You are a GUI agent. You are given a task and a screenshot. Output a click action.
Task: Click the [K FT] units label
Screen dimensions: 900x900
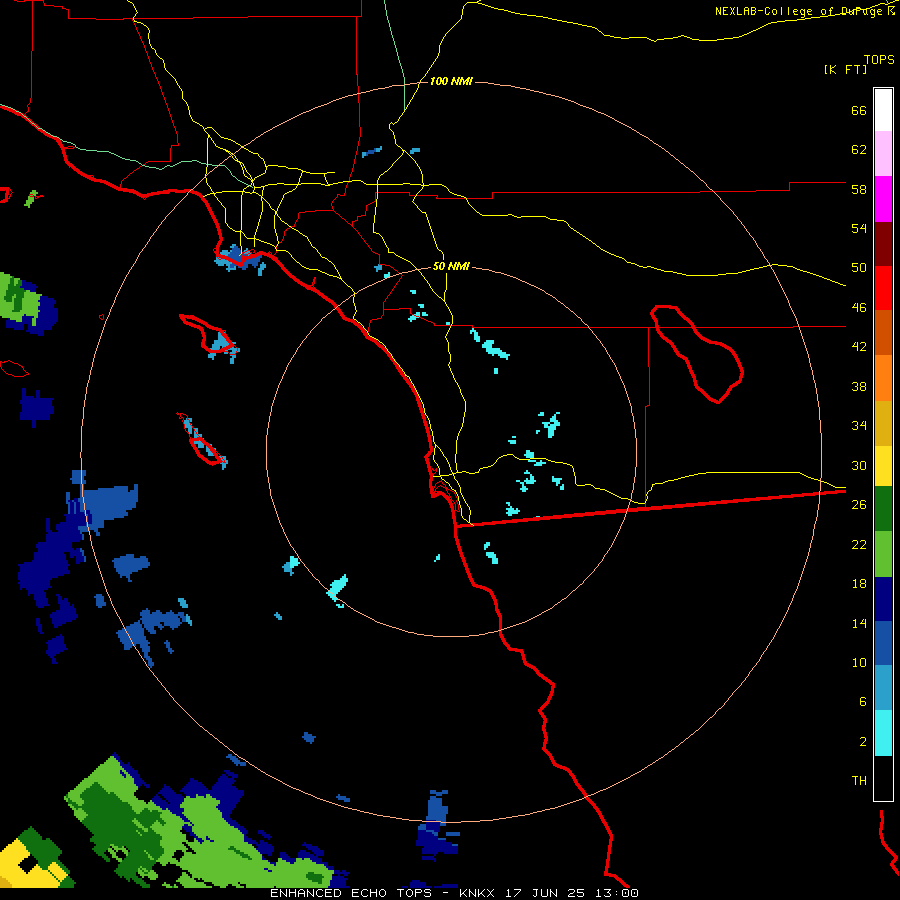845,69
